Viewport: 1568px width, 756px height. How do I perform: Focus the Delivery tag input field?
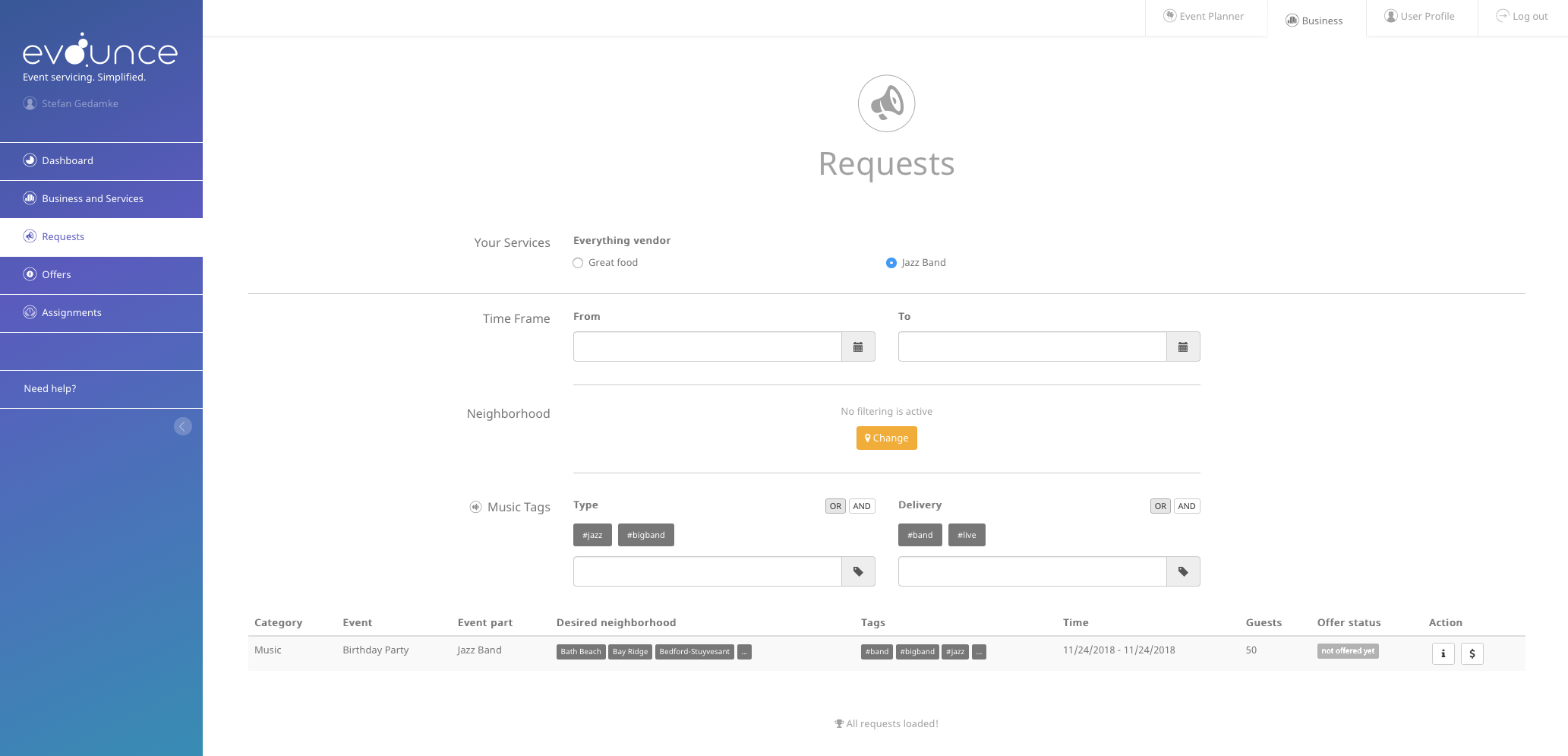1033,571
